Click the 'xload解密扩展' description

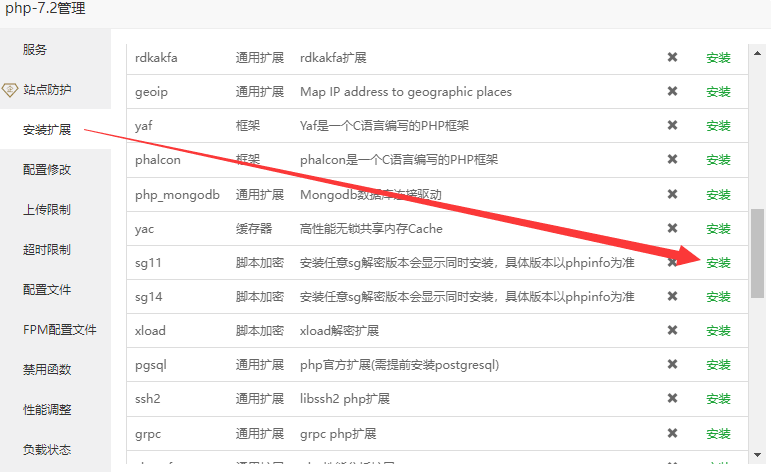point(339,330)
